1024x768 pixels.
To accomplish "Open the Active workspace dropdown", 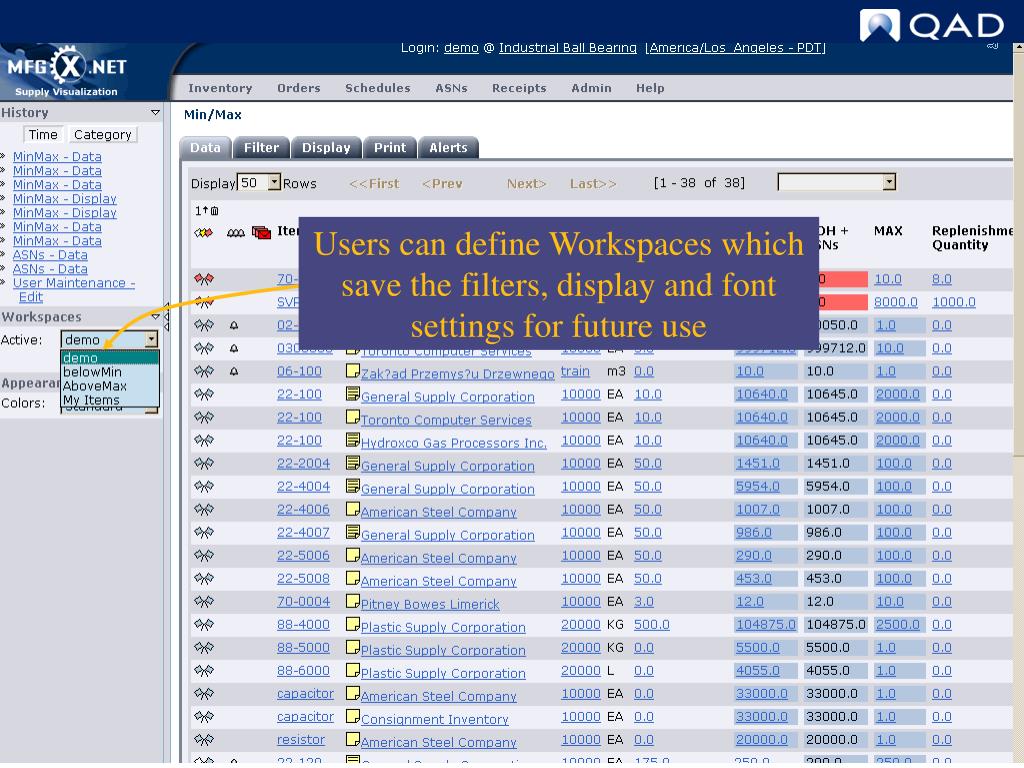I will (110, 340).
